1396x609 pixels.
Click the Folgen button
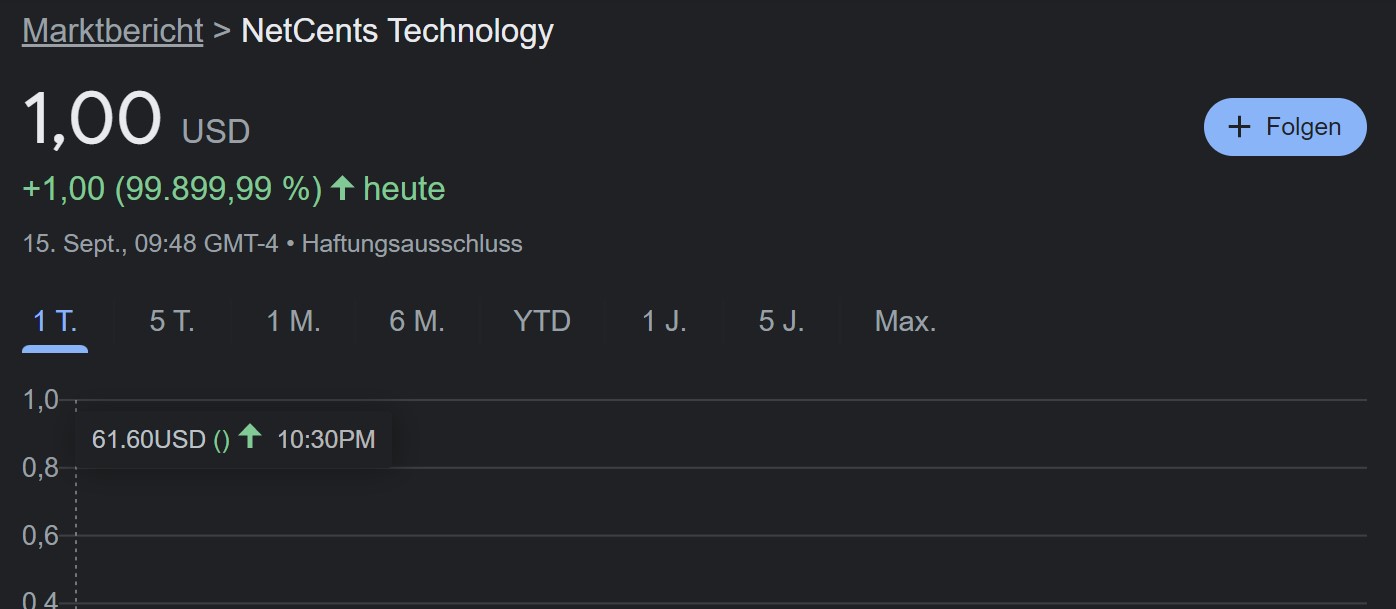(1285, 127)
